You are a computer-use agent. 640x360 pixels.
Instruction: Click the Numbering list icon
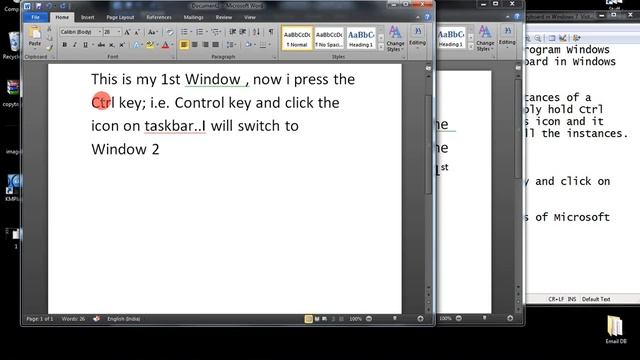(200, 32)
